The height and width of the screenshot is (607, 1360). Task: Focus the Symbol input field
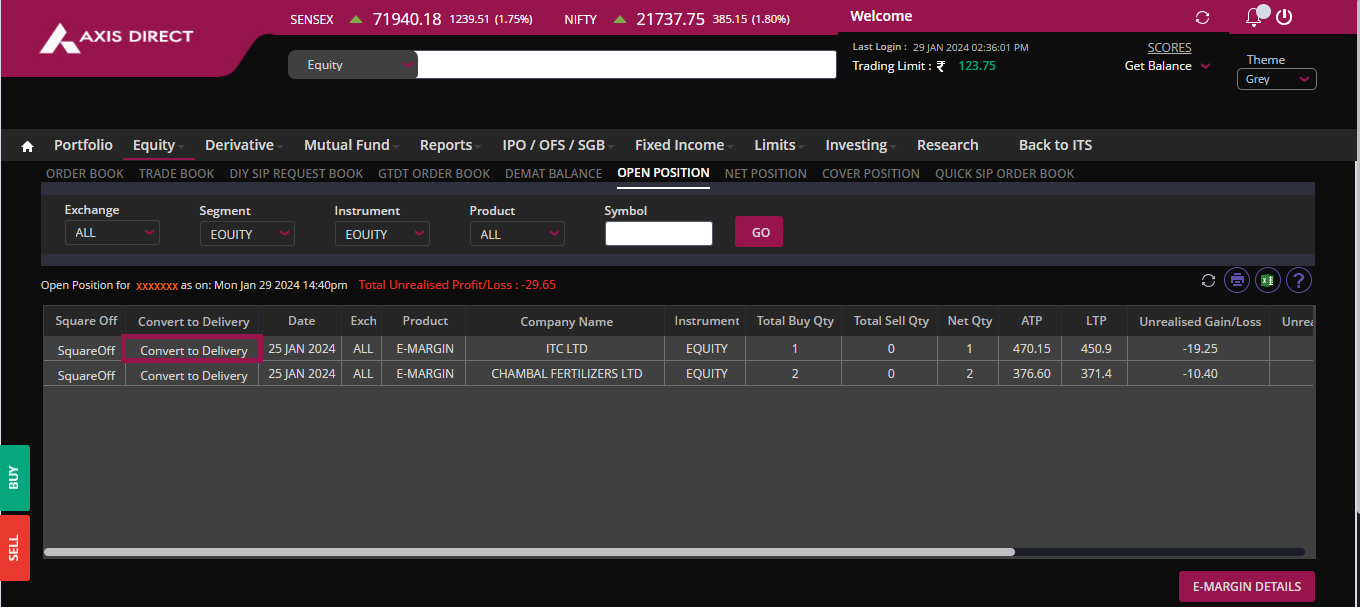658,234
